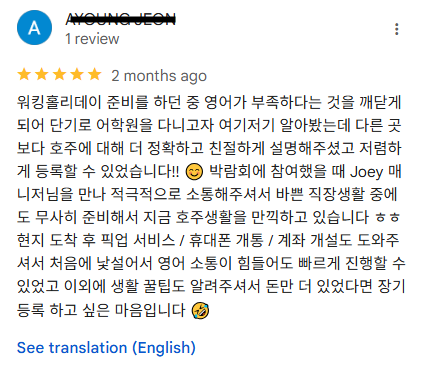Click the fifth gold rating star
Viewport: 422px width, 369px height.
point(95,74)
